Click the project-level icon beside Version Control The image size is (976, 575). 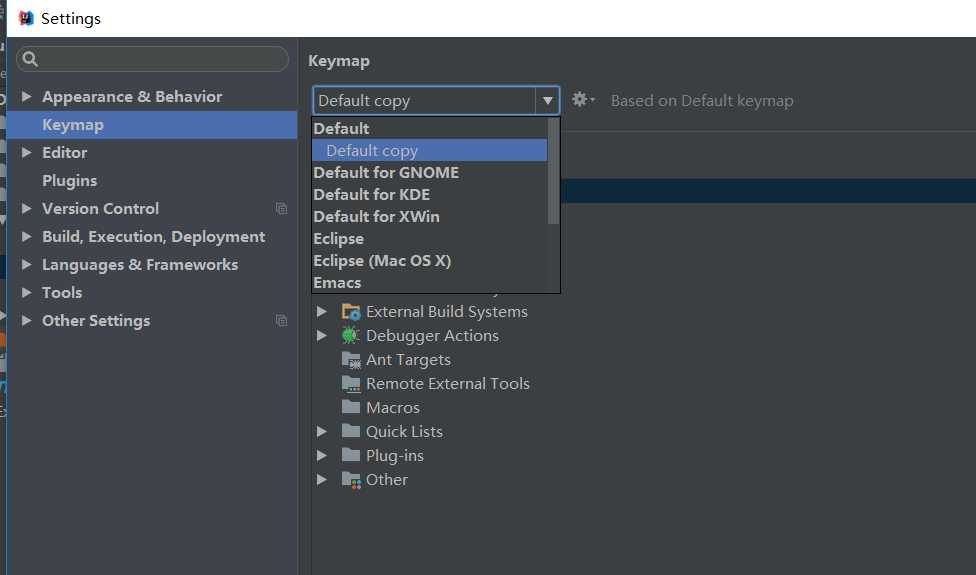pyautogui.click(x=281, y=208)
